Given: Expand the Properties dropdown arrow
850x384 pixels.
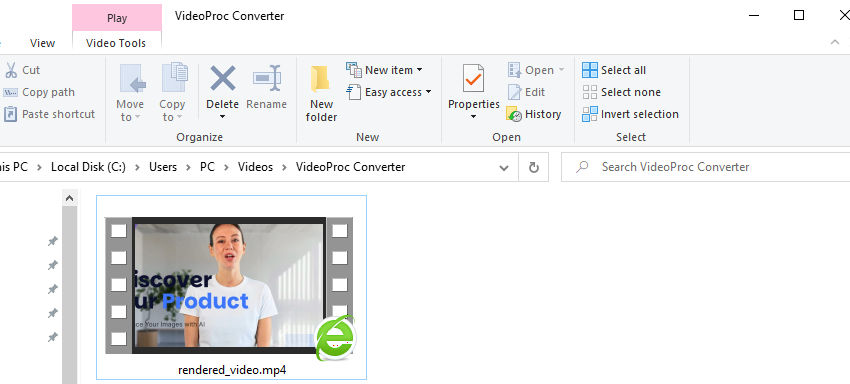Looking at the screenshot, I should 473,117.
